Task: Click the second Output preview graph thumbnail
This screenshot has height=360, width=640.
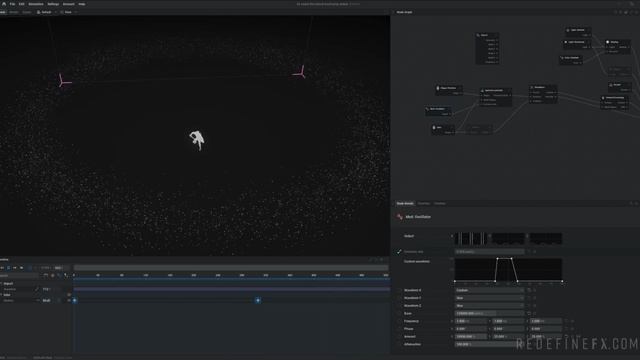Action: click(x=508, y=238)
